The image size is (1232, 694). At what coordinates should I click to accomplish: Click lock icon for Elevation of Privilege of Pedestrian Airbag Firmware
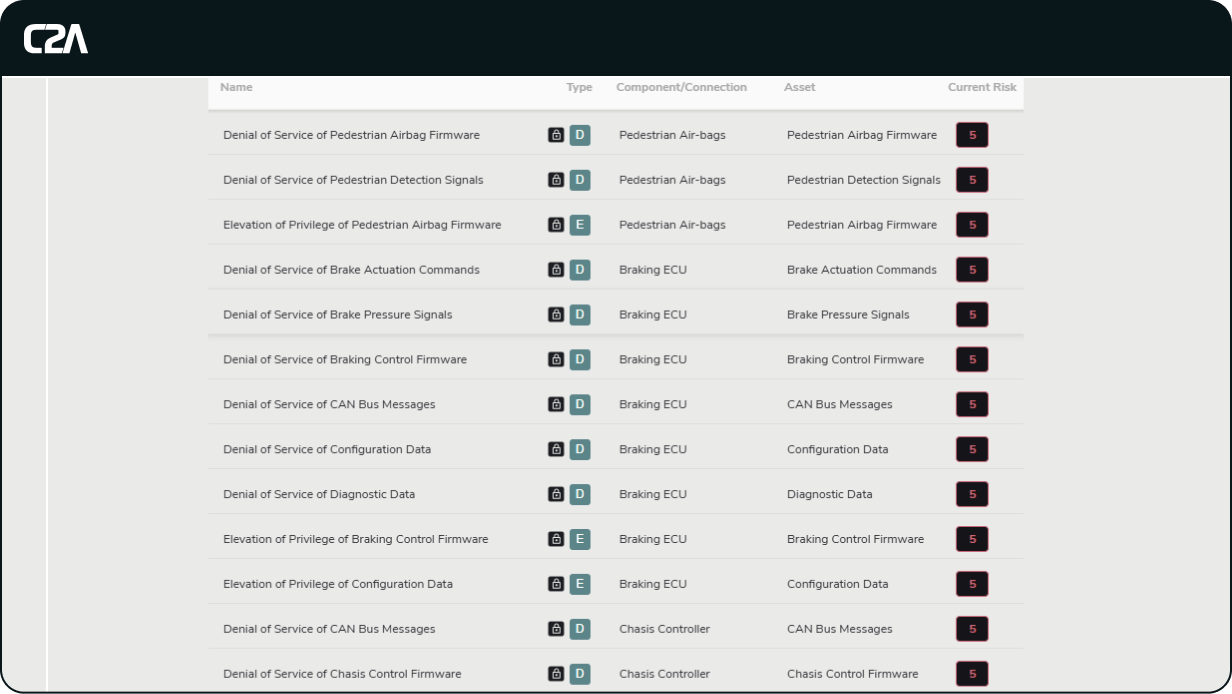pyautogui.click(x=556, y=225)
